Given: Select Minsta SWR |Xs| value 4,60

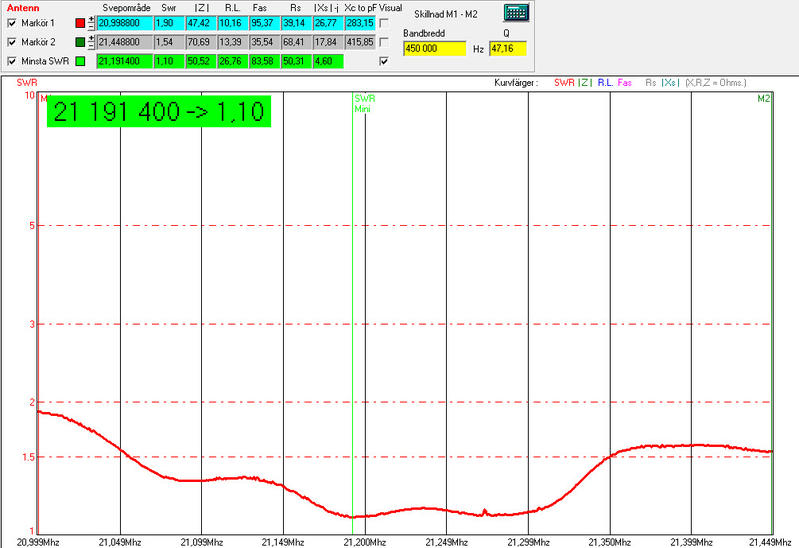Looking at the screenshot, I should 328,61.
